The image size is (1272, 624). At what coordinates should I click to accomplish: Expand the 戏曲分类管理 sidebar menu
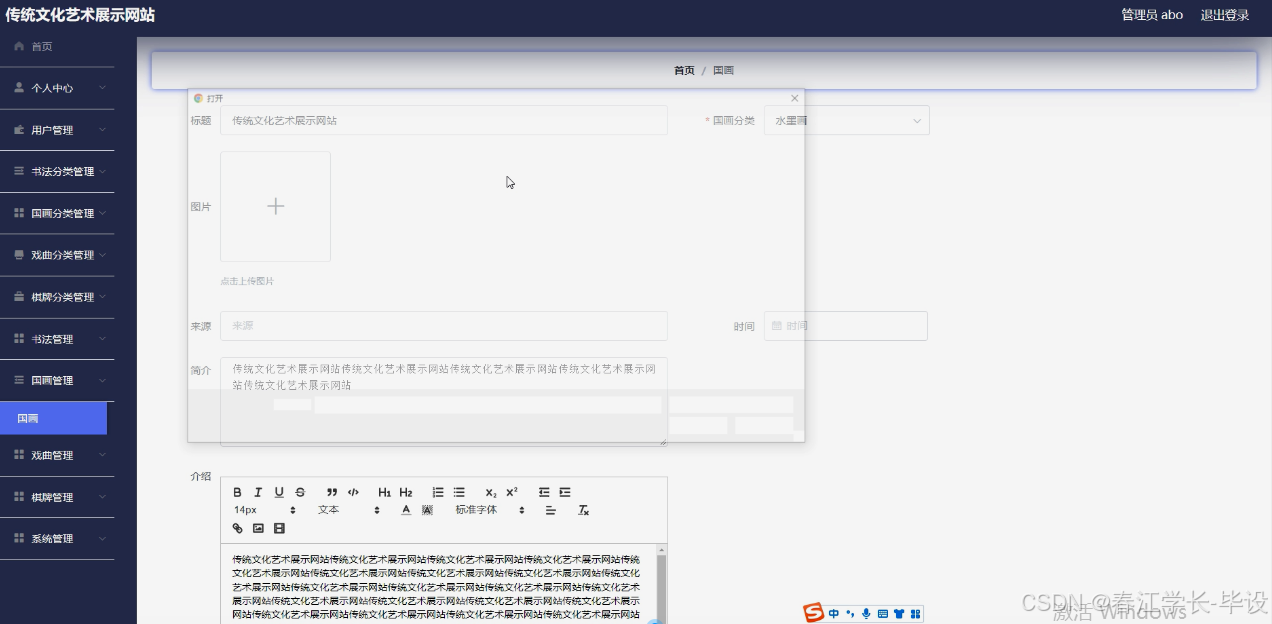[x=57, y=255]
